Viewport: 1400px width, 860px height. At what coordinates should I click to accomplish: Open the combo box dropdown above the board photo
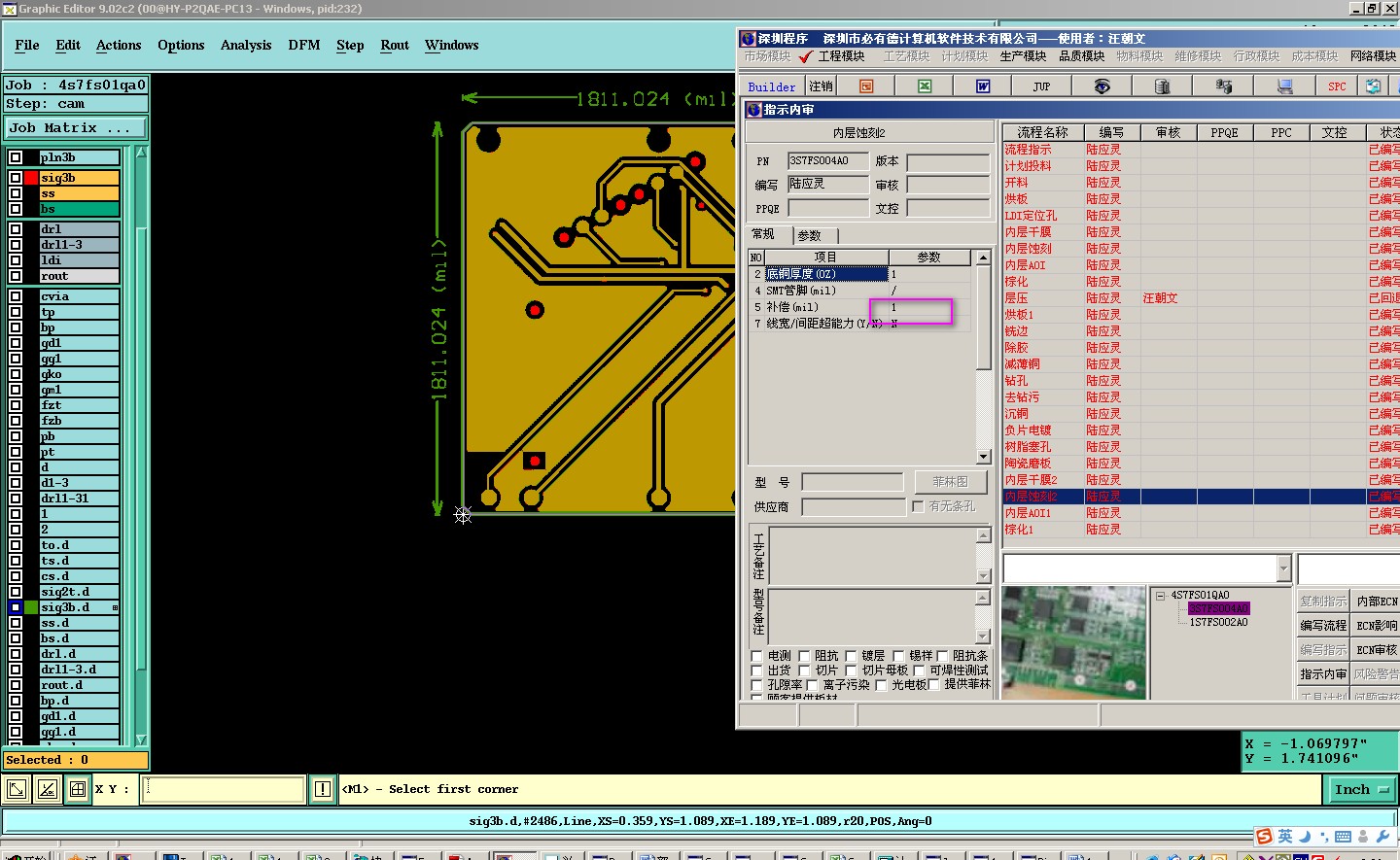coord(1283,568)
